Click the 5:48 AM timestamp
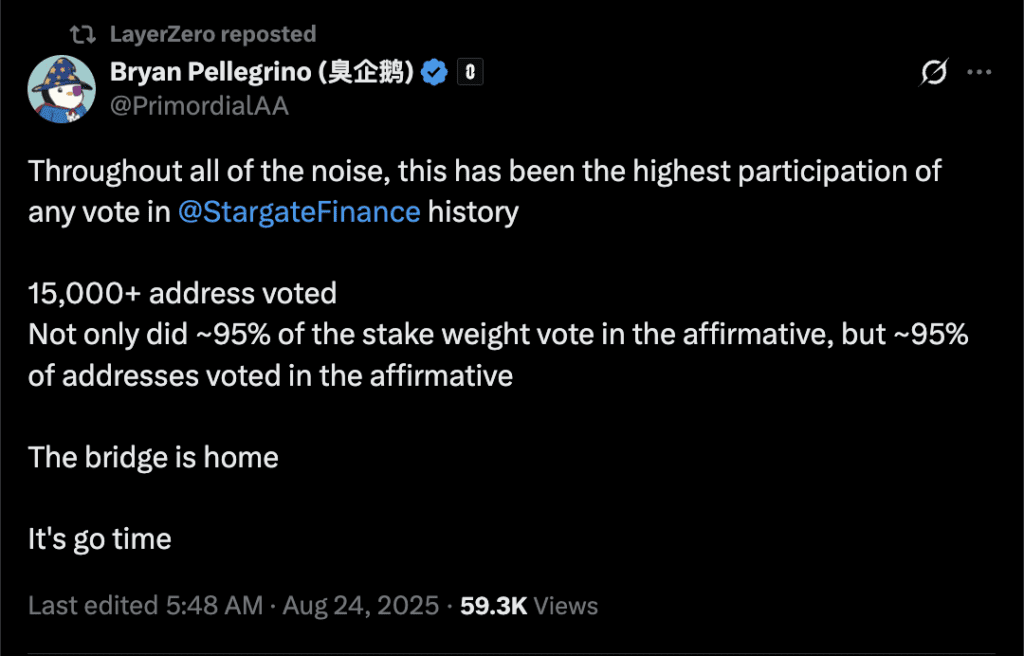Viewport: 1024px width, 656px height. [214, 605]
